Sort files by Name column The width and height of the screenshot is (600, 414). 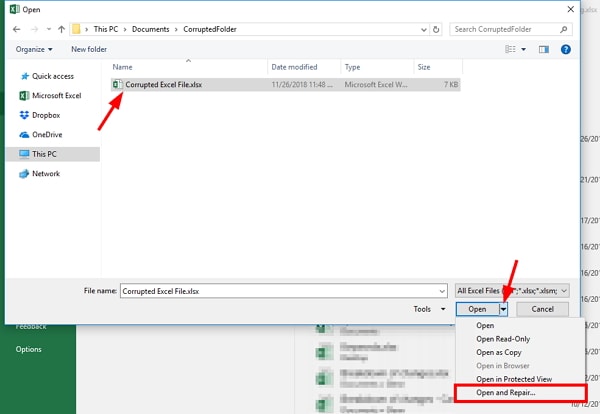click(x=122, y=67)
